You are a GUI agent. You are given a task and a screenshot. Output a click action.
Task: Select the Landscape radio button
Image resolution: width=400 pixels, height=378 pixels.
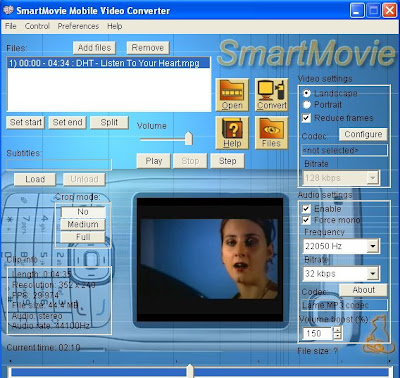[307, 93]
